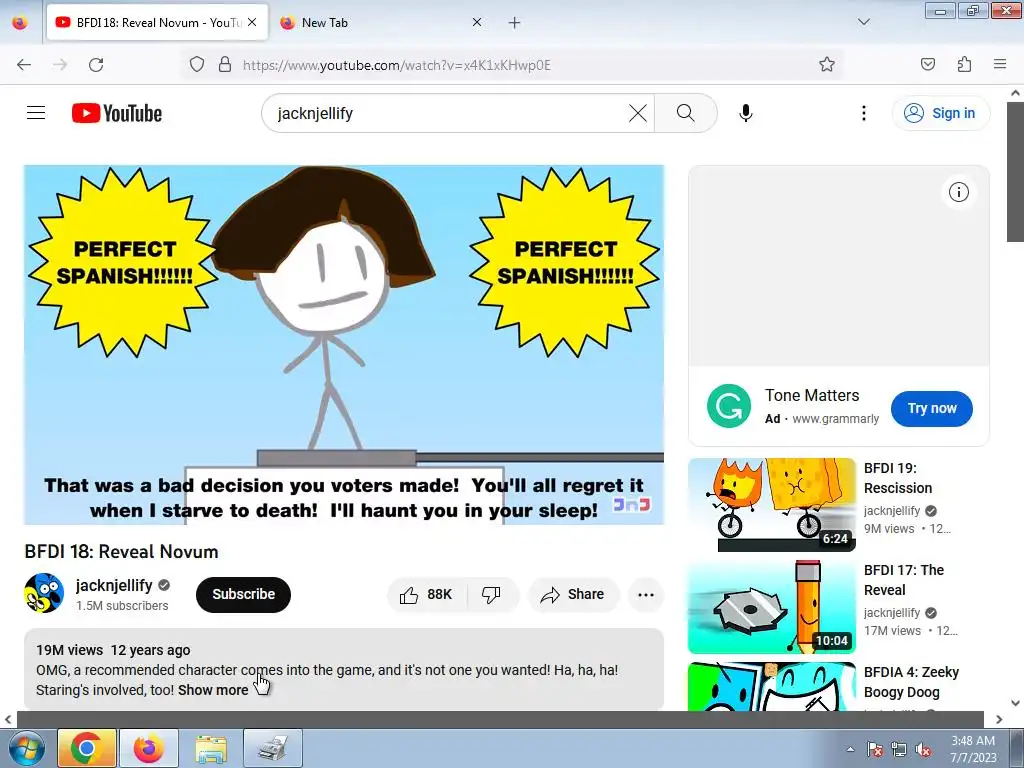View site security via padlock icon
The width and height of the screenshot is (1024, 768).
(x=225, y=65)
